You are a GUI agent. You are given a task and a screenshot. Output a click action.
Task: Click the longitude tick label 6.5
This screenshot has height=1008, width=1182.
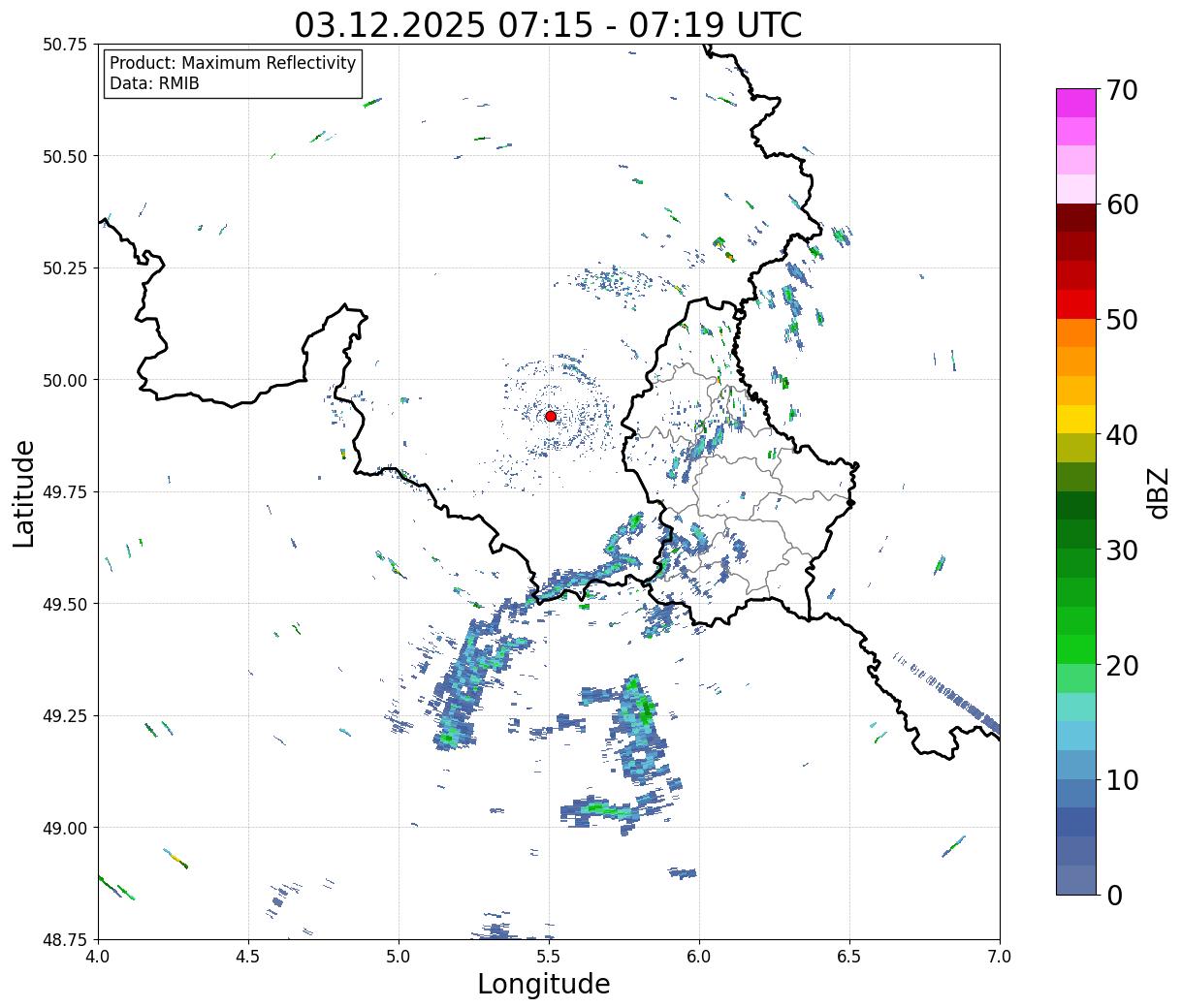point(849,957)
